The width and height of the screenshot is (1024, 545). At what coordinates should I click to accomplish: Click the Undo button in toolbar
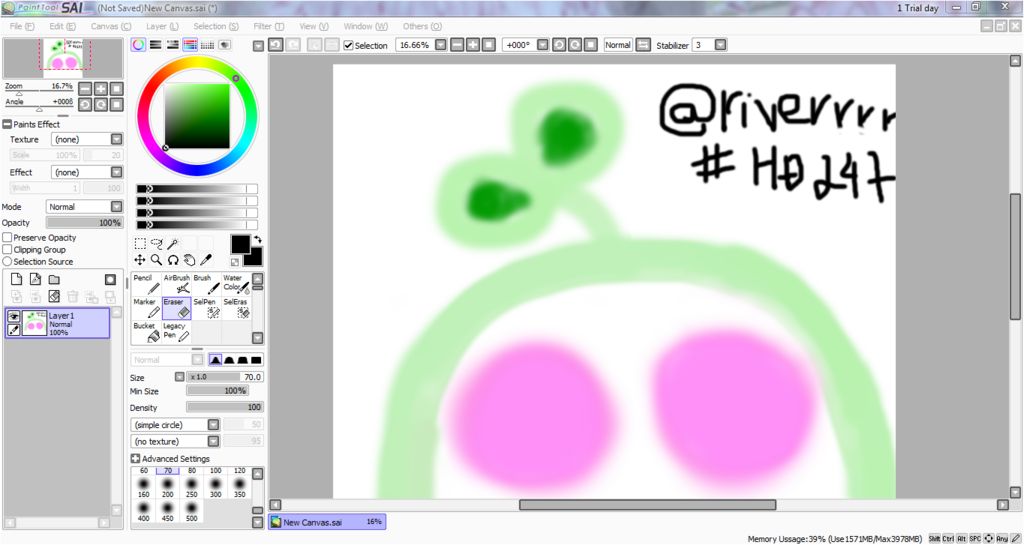point(276,45)
